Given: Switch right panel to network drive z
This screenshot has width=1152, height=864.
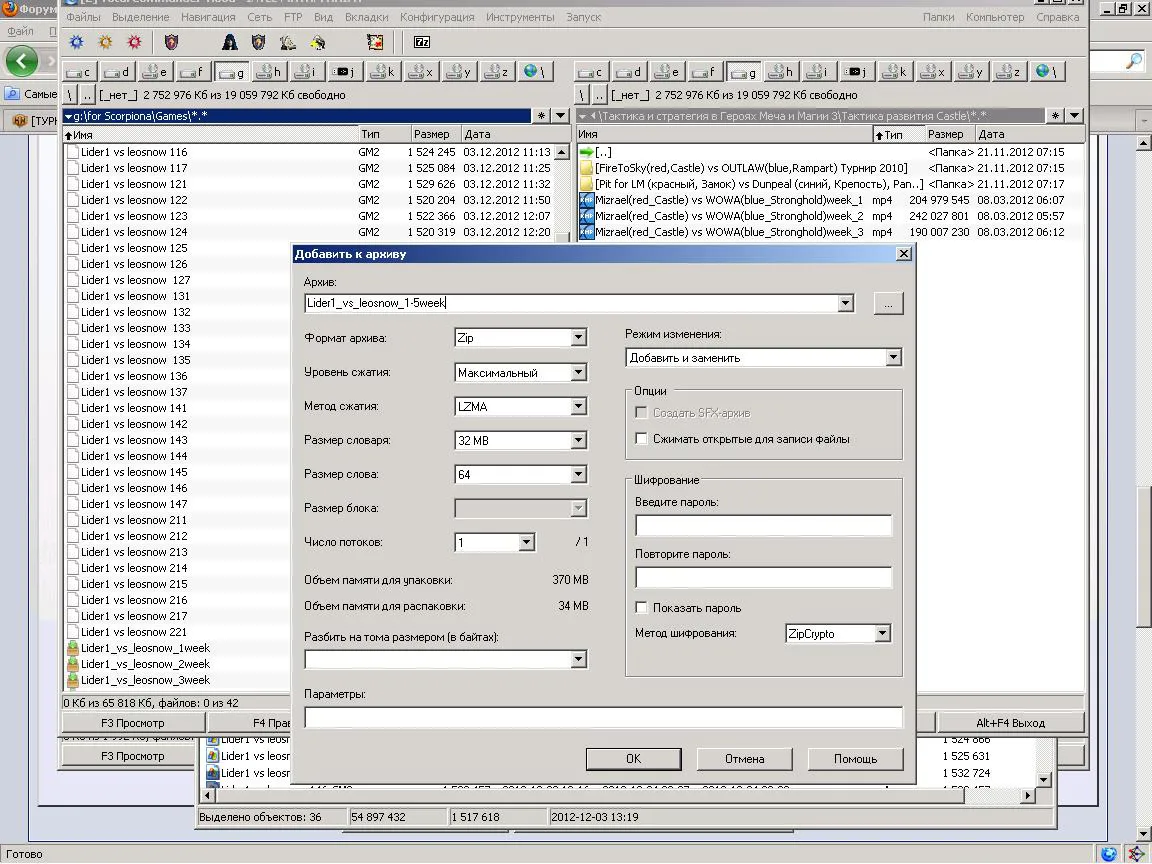Looking at the screenshot, I should (x=1007, y=72).
